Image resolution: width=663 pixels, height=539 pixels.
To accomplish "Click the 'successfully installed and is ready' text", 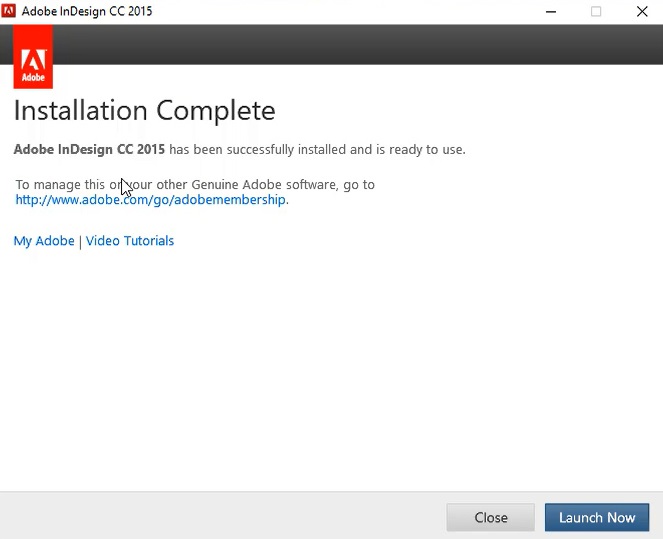I will (x=315, y=150).
